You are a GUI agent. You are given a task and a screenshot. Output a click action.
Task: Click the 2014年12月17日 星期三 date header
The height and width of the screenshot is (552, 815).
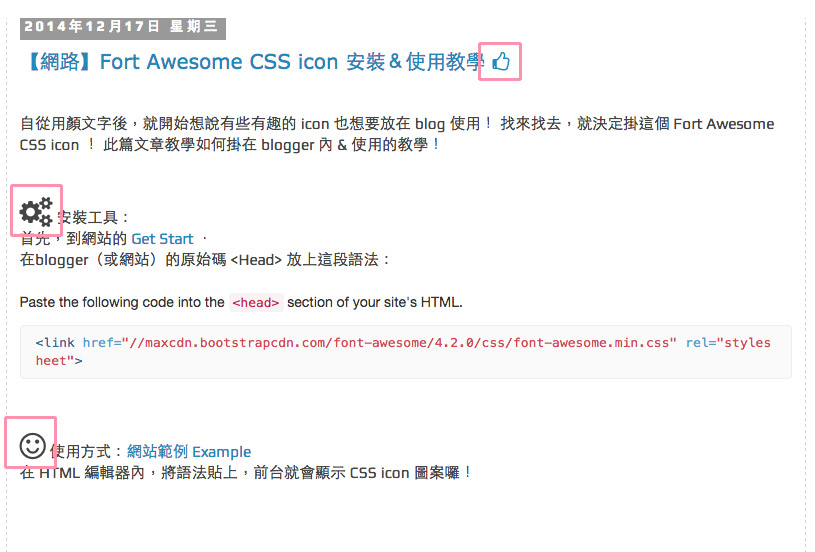coord(123,28)
